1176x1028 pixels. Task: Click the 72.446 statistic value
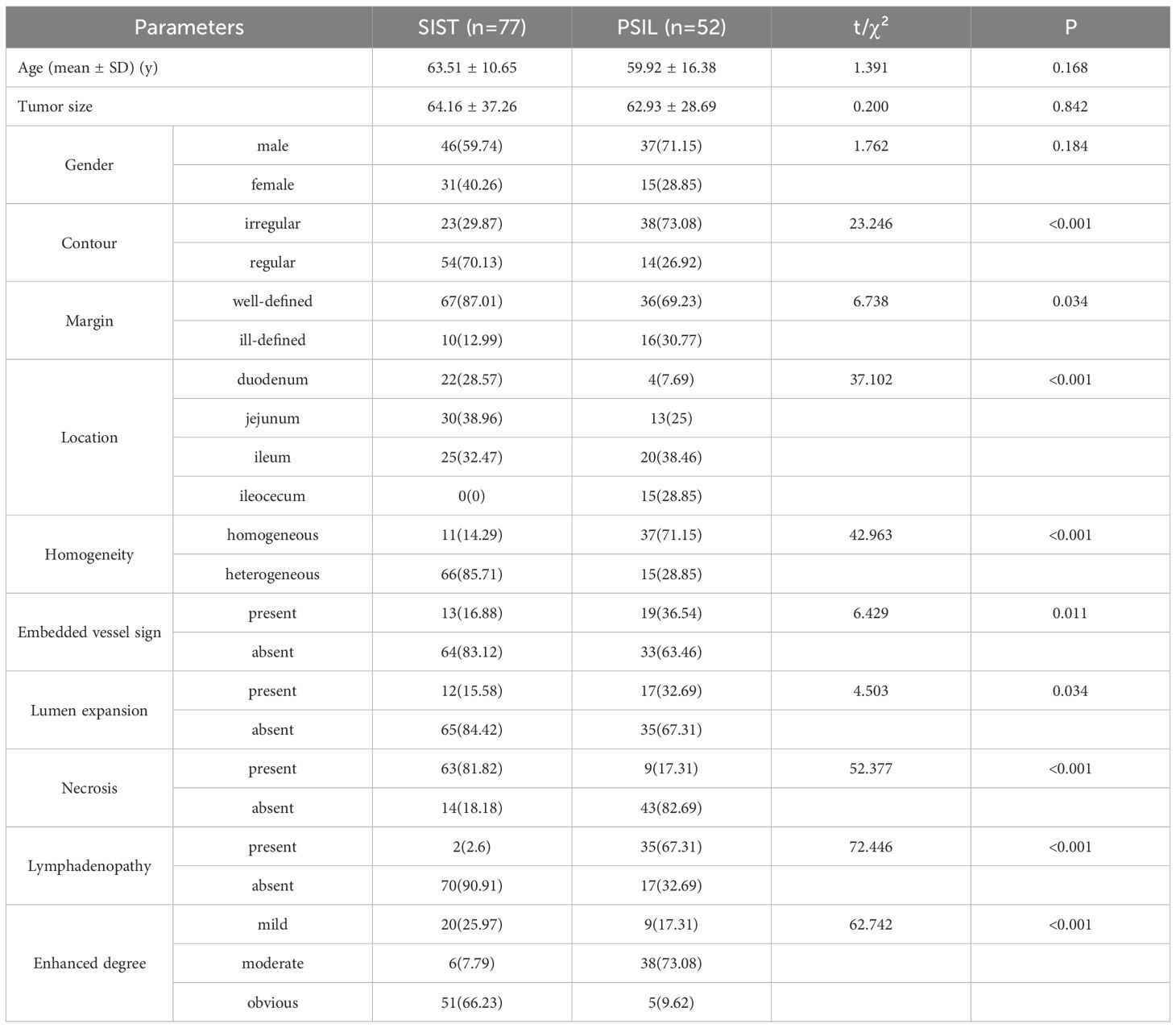871,847
